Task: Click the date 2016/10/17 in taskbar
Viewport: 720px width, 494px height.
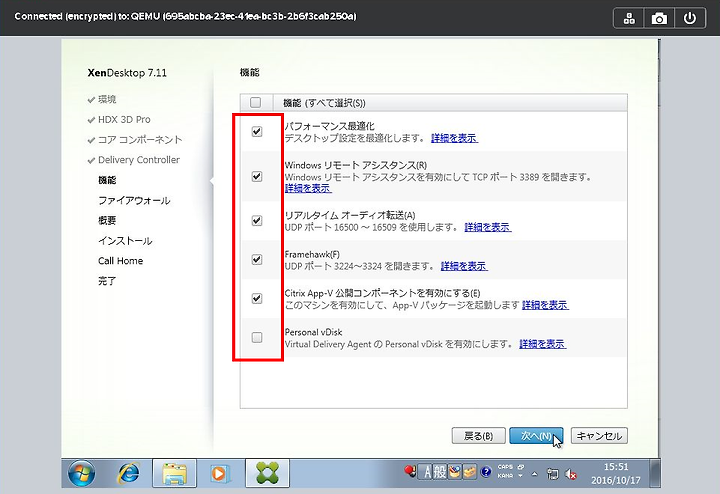Action: tap(615, 480)
